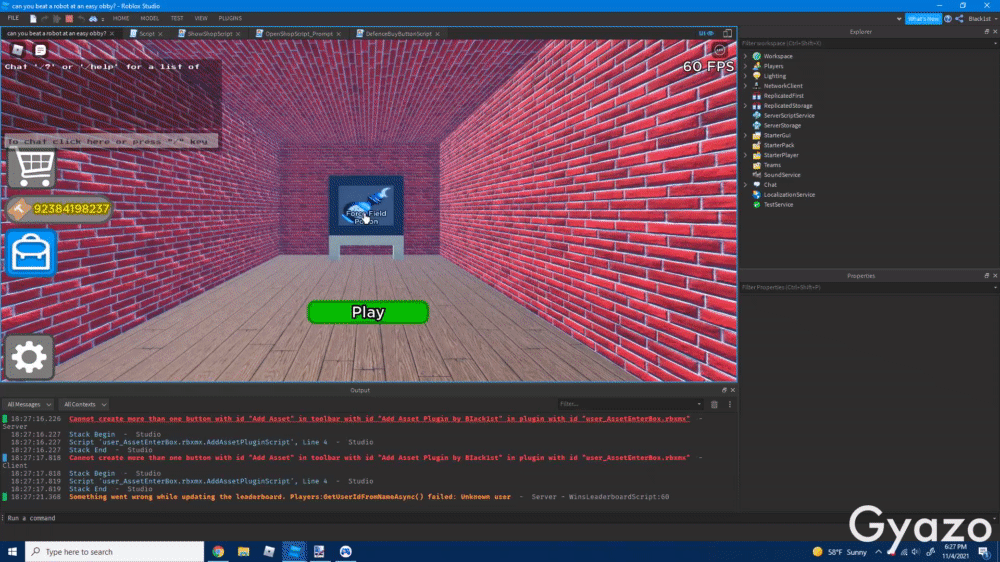Click the Roblox menu icon in viewport
The width and height of the screenshot is (1000, 562).
coord(18,50)
